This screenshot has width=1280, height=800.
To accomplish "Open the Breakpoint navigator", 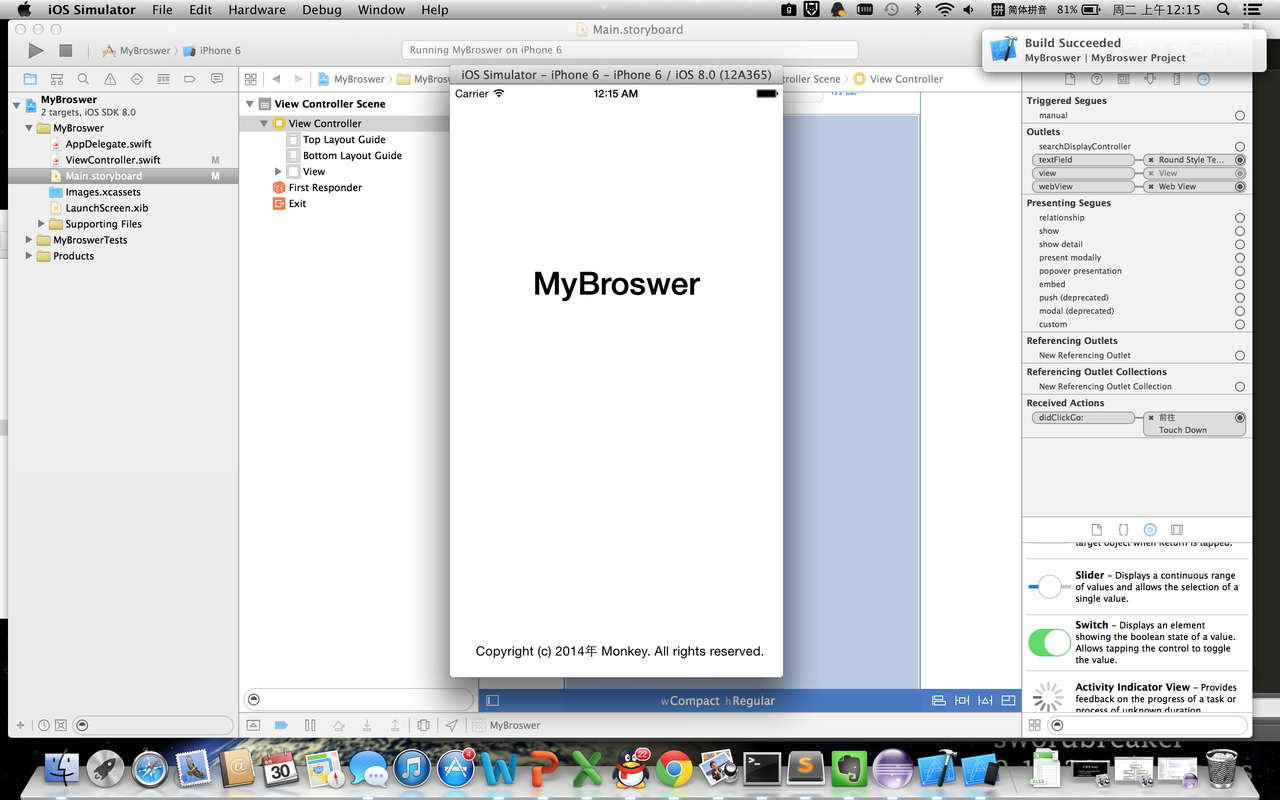I will click(x=190, y=79).
